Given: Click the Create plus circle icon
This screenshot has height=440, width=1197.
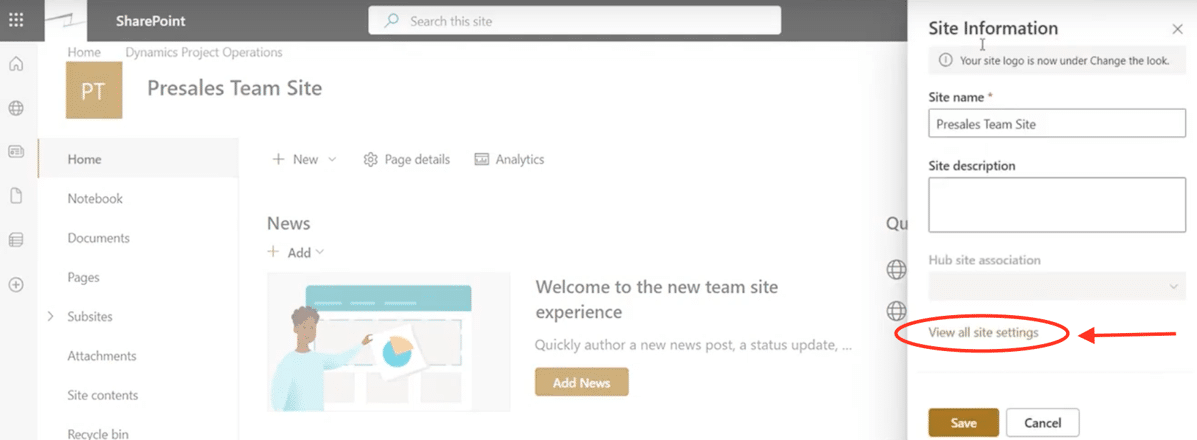Looking at the screenshot, I should click(x=16, y=284).
